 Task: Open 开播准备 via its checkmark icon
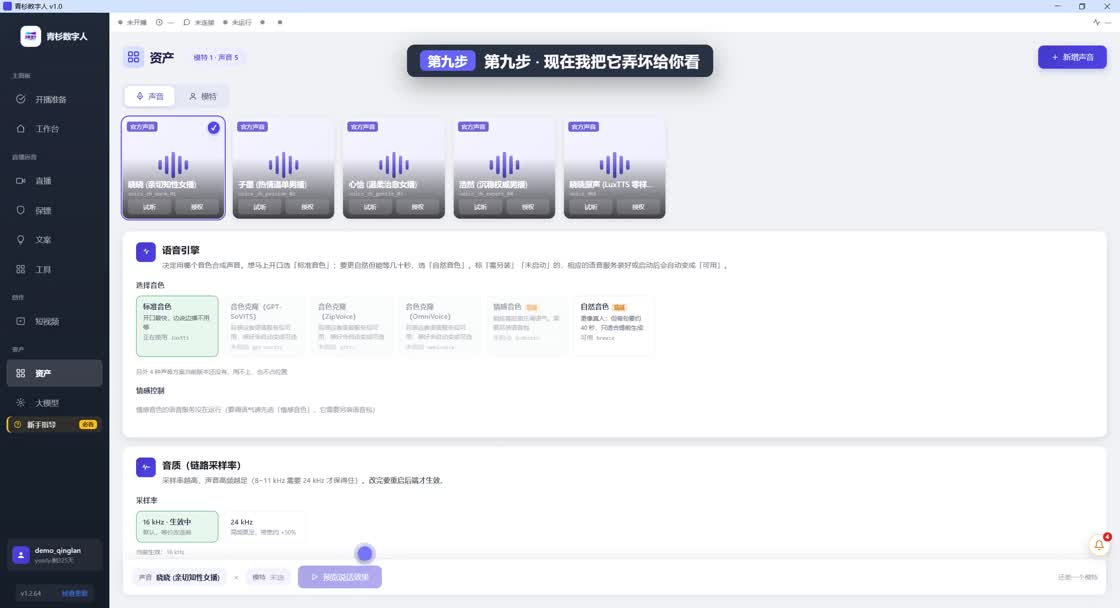coord(21,99)
